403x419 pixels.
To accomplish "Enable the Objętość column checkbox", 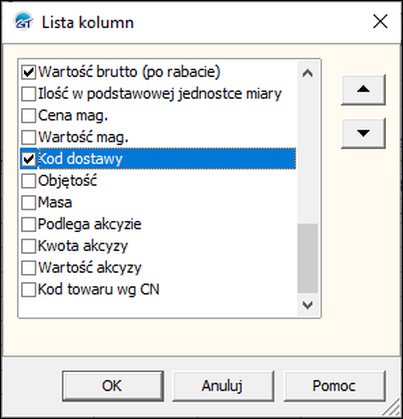I will click(29, 181).
